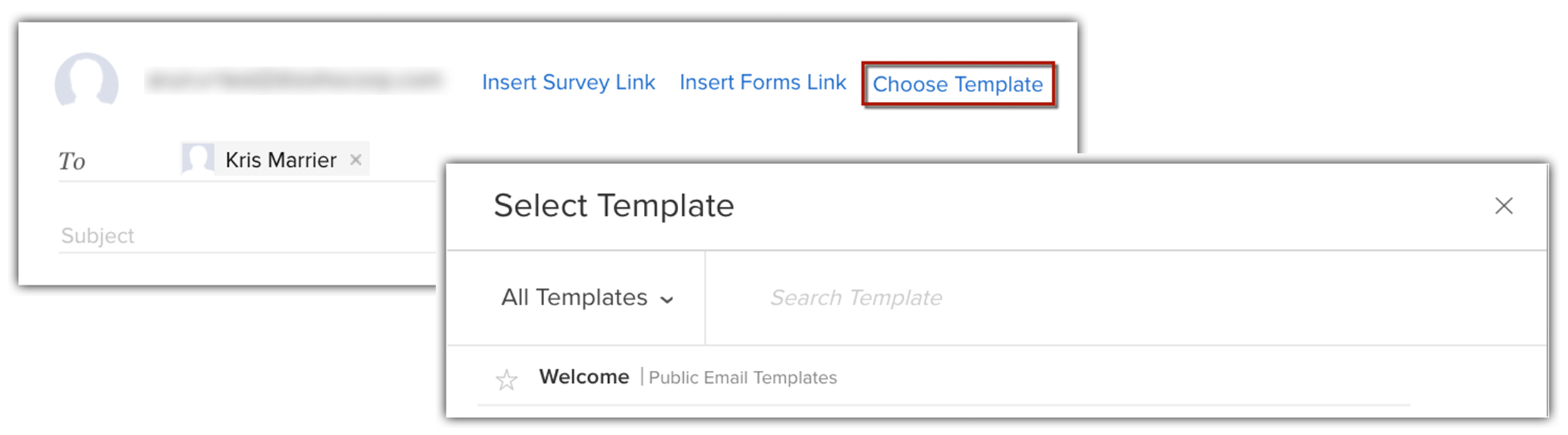Expand the chevron beside All Templates

click(667, 300)
